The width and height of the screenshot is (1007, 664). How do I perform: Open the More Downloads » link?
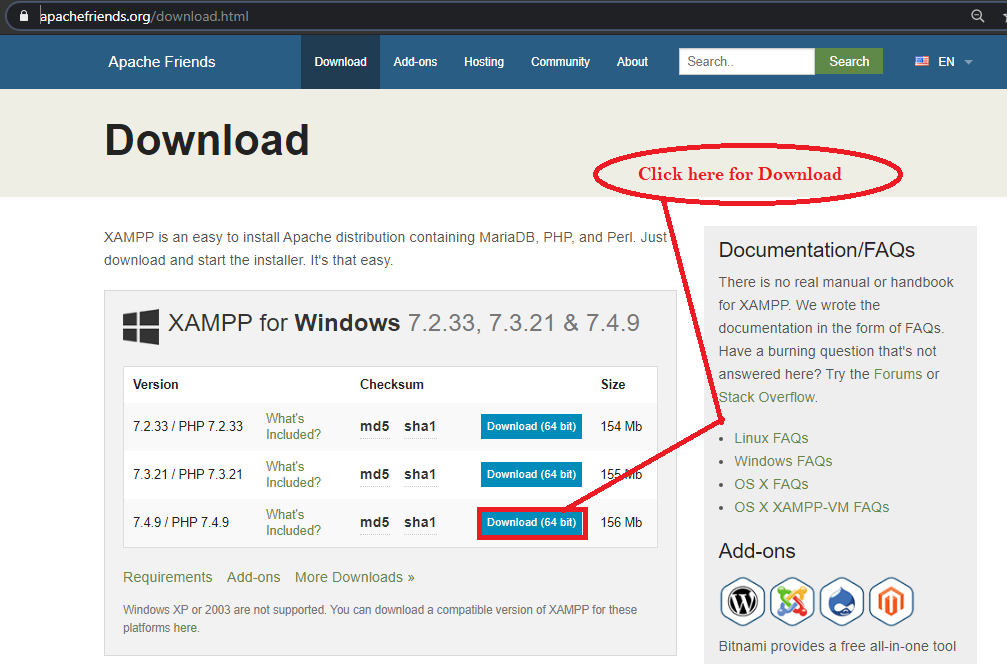click(x=355, y=577)
